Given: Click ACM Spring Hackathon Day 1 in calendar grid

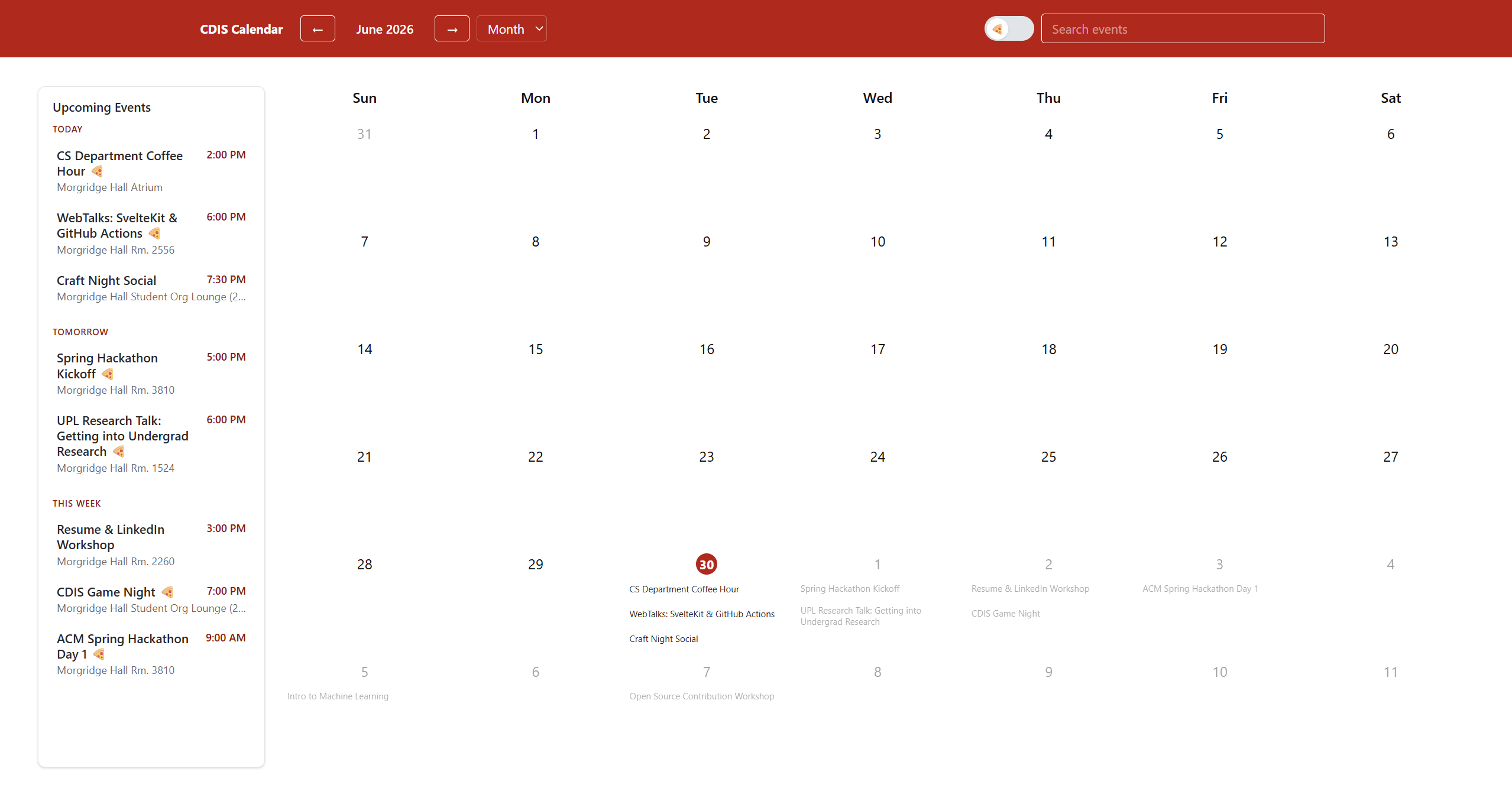Looking at the screenshot, I should 1200,589.
